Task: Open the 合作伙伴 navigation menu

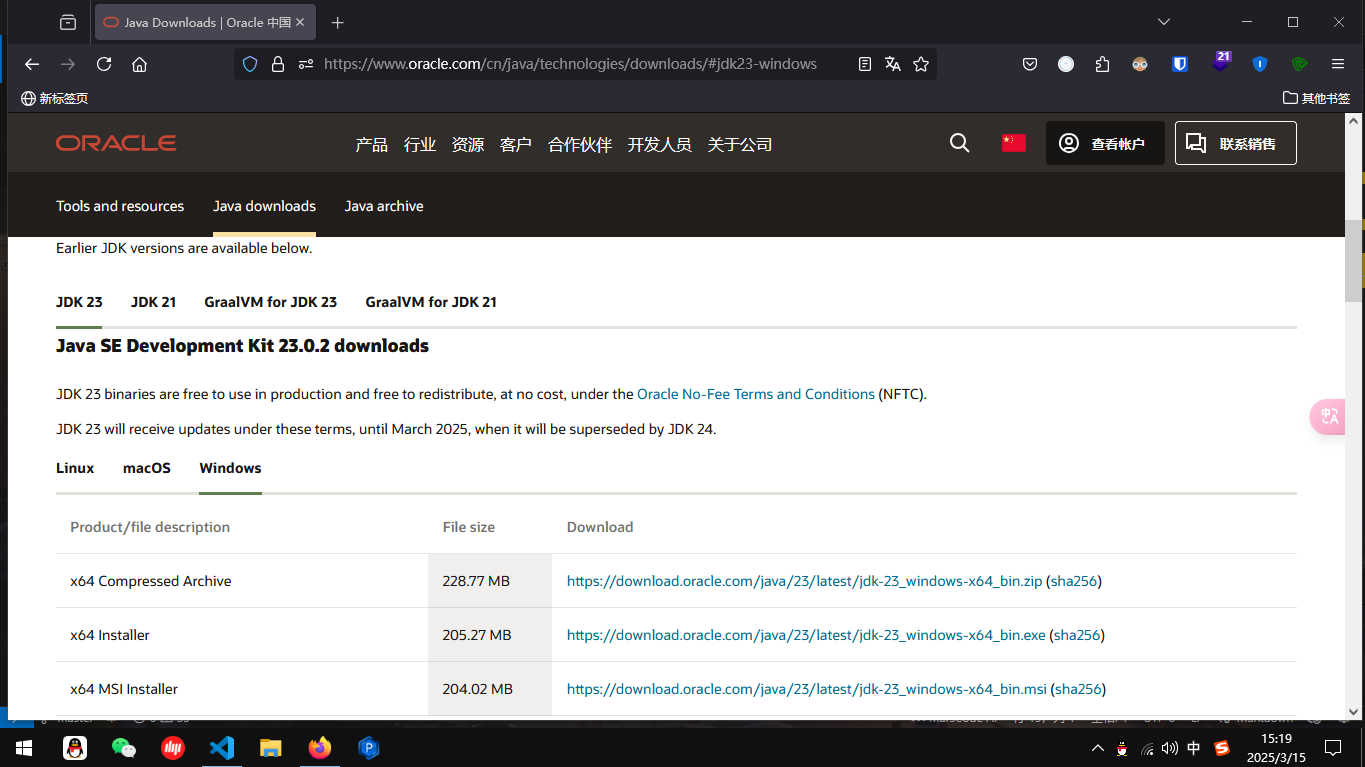Action: [x=580, y=144]
